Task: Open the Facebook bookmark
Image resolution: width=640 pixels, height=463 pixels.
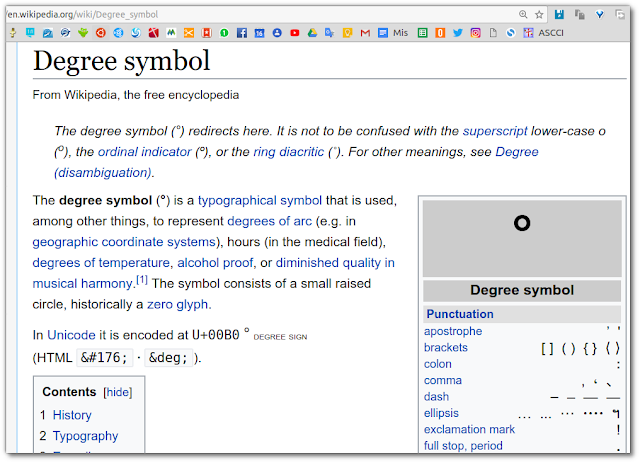Action: click(242, 33)
